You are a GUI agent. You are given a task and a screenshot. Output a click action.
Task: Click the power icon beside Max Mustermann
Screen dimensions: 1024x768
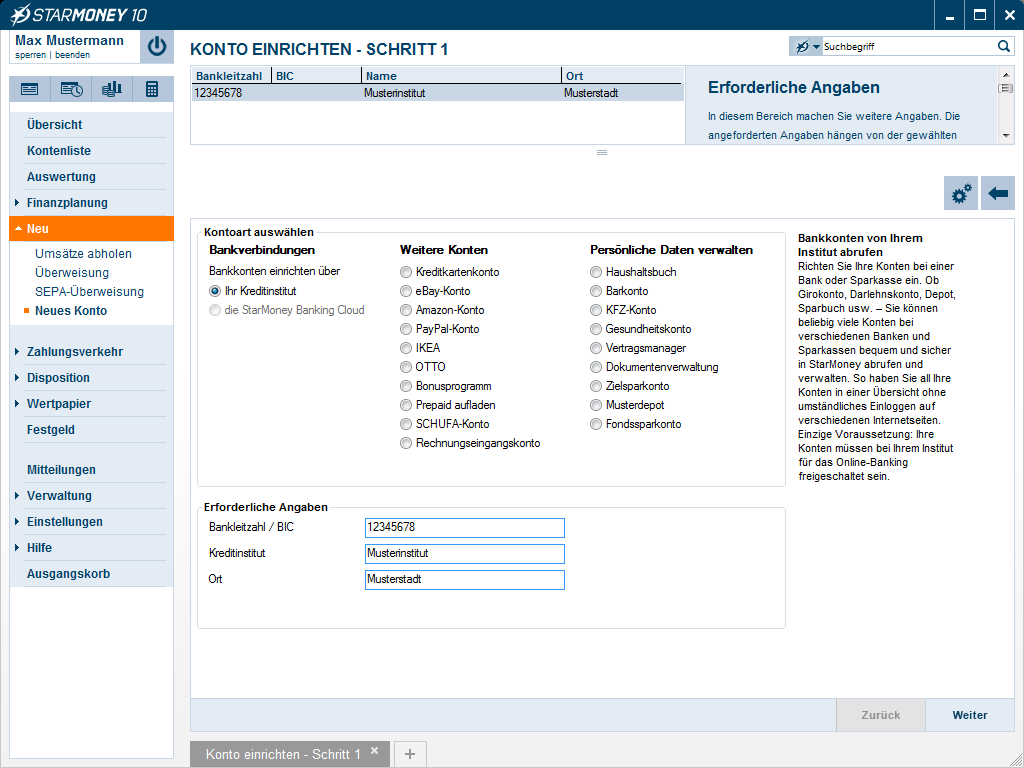pyautogui.click(x=157, y=46)
